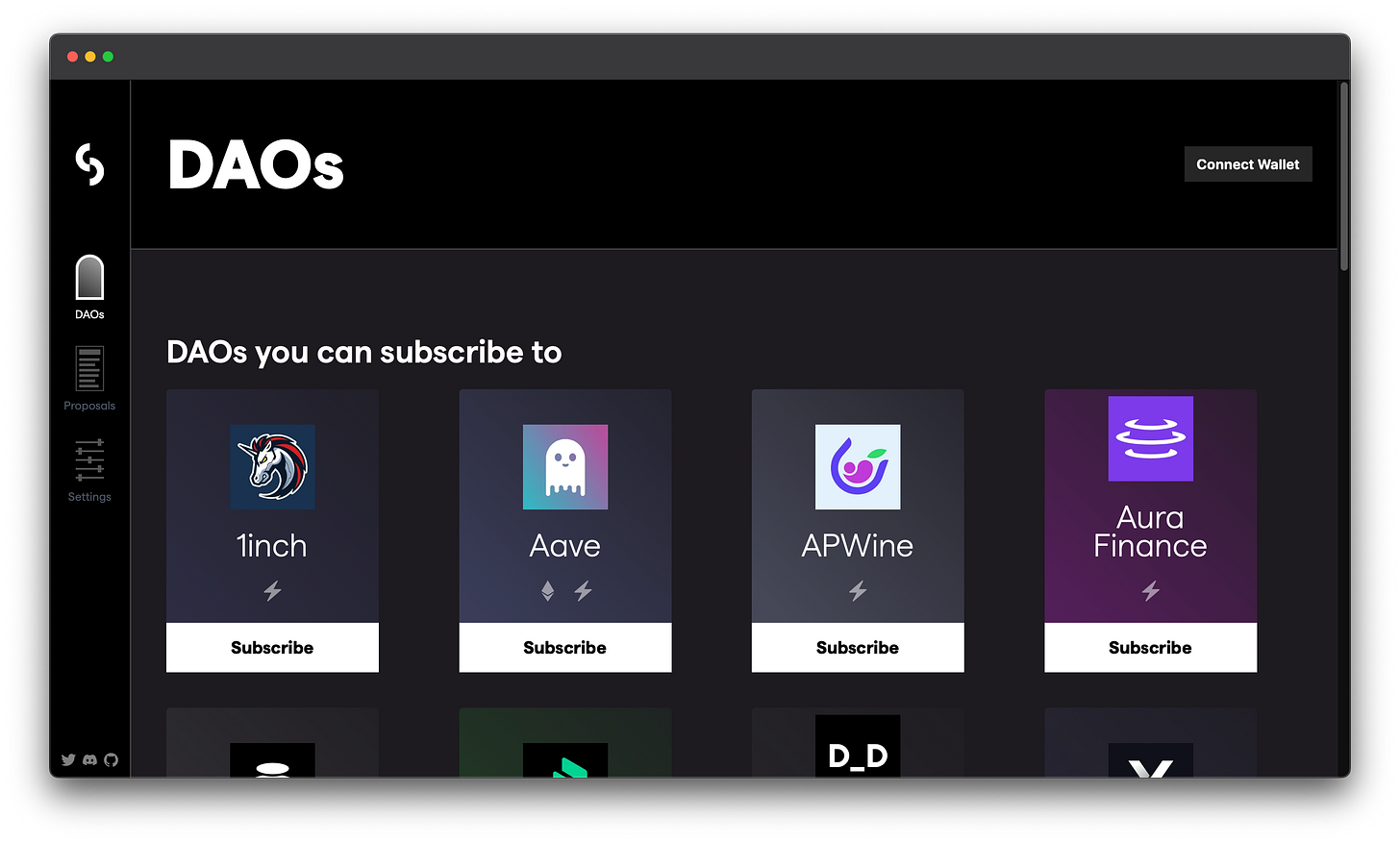Click the D_D logo in second row

(858, 746)
